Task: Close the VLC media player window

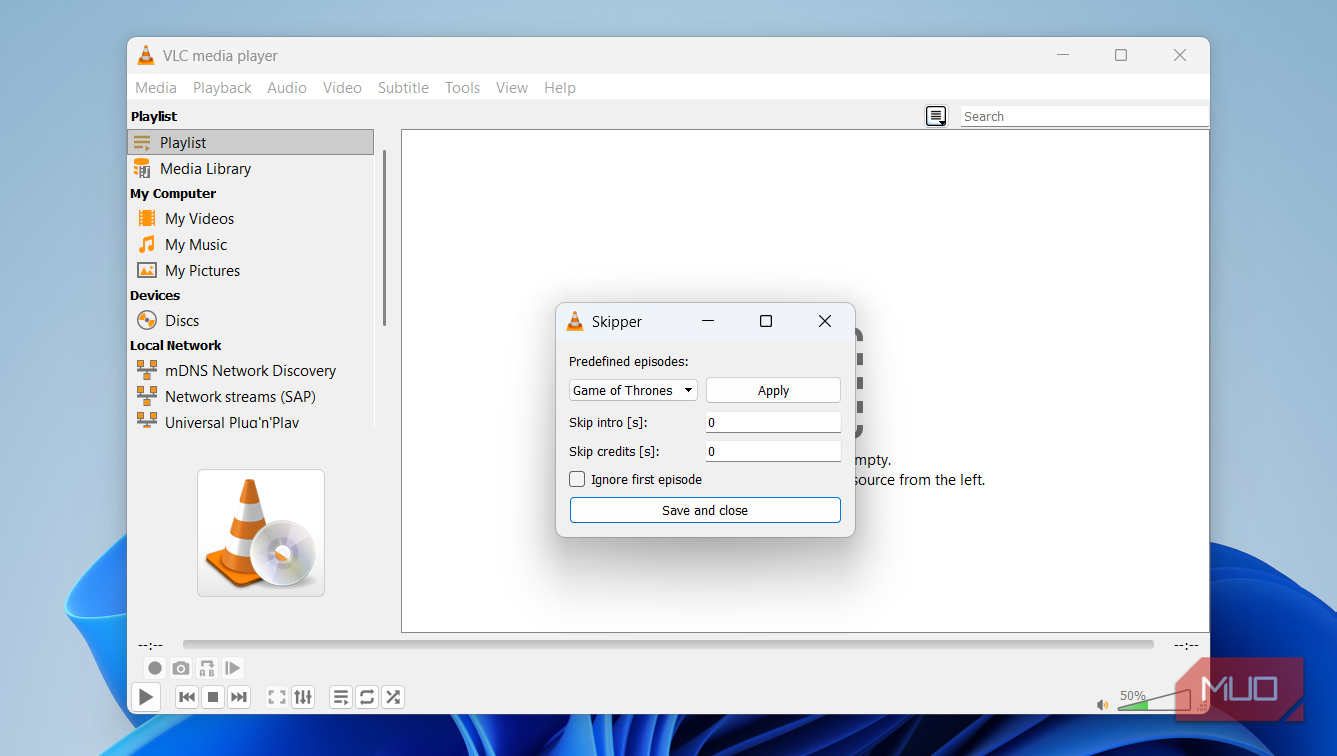Action: [x=1180, y=56]
